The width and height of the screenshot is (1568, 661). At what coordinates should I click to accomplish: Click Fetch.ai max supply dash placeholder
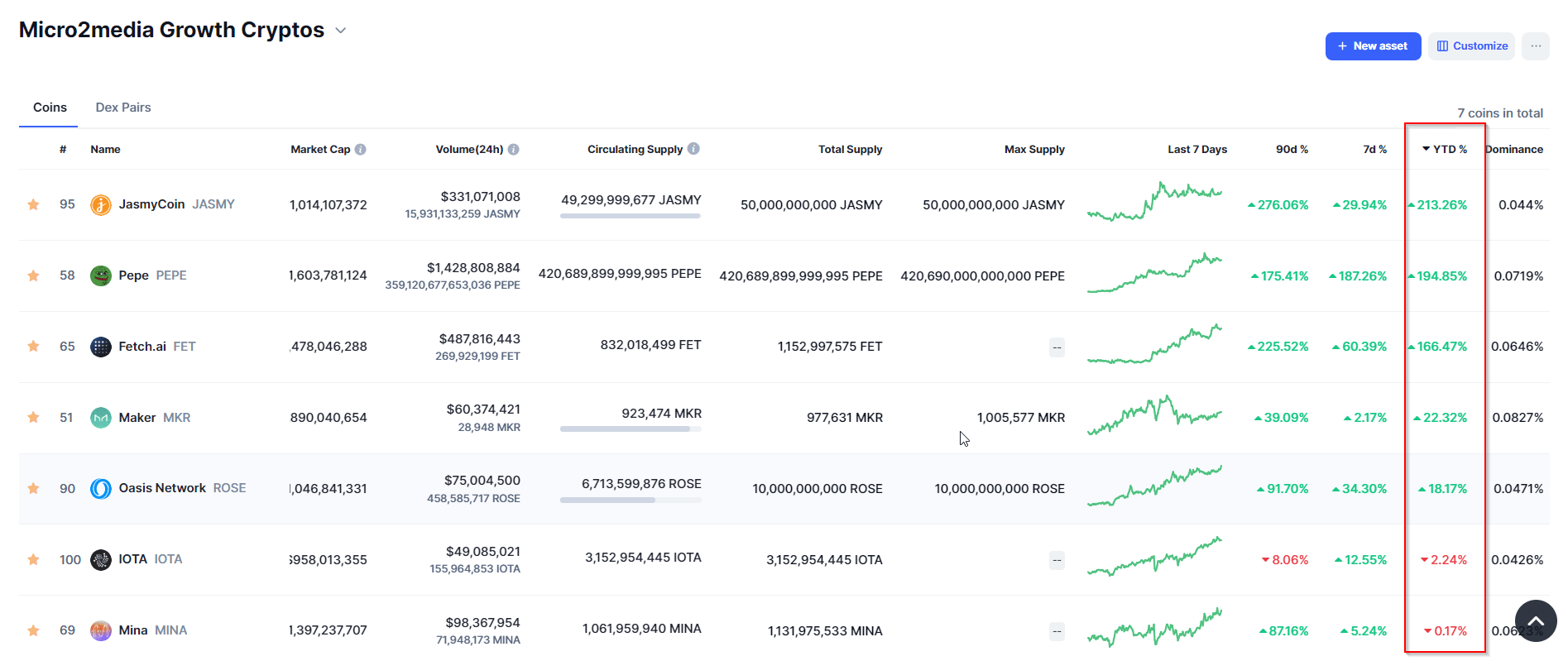point(1057,347)
